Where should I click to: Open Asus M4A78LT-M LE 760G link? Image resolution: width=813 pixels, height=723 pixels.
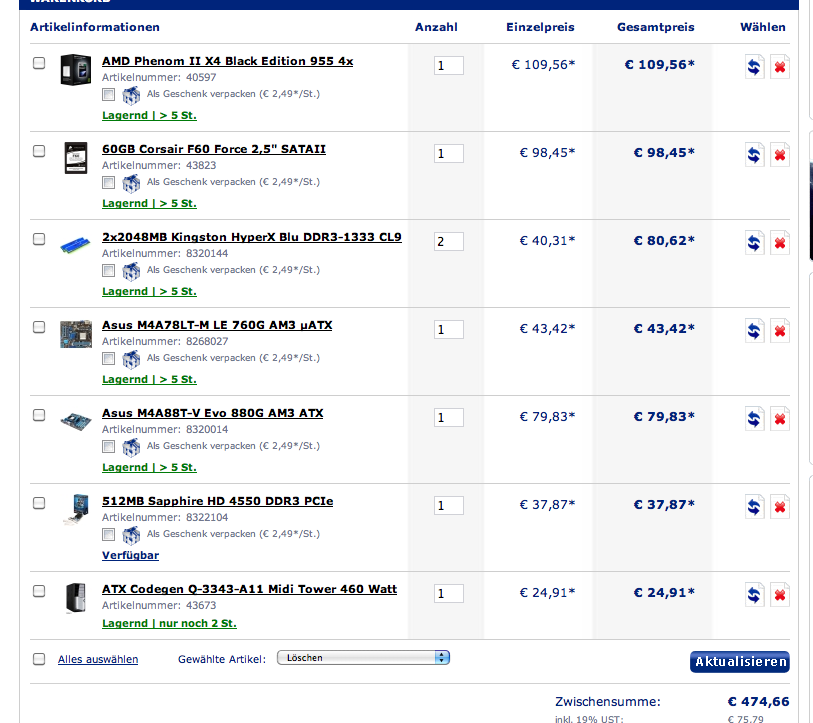[x=217, y=325]
